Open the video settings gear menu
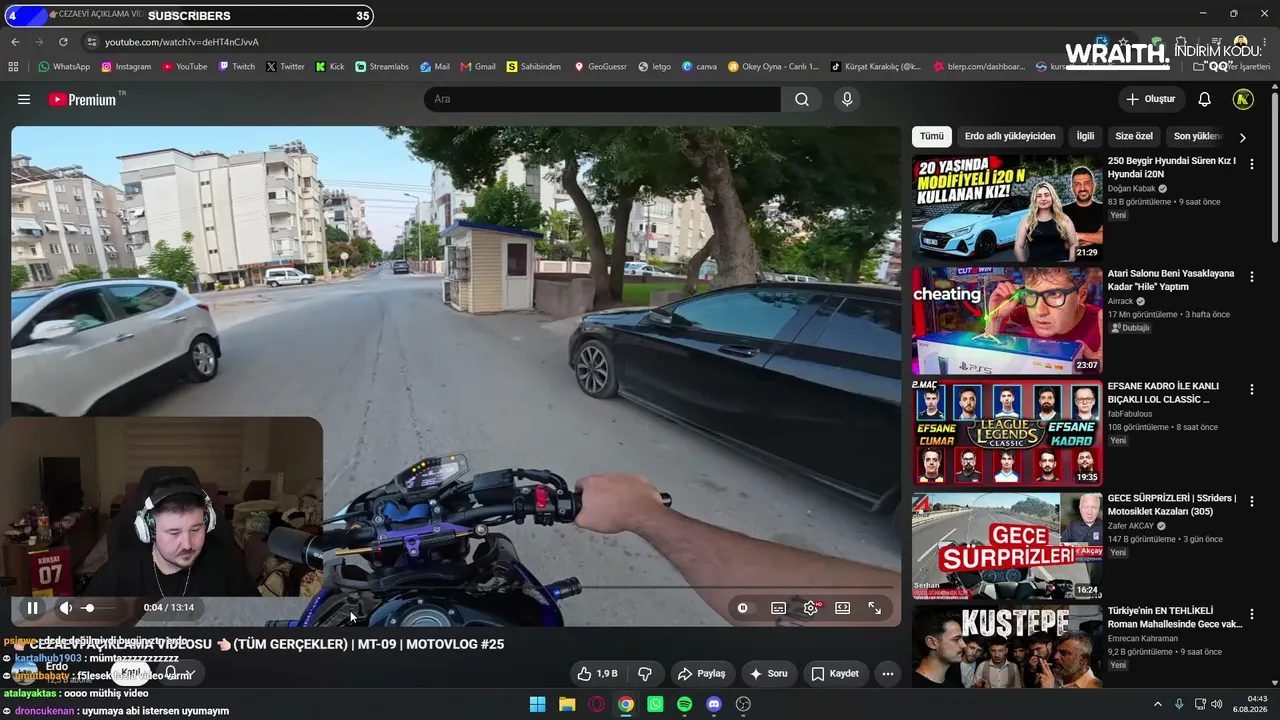 [x=811, y=608]
